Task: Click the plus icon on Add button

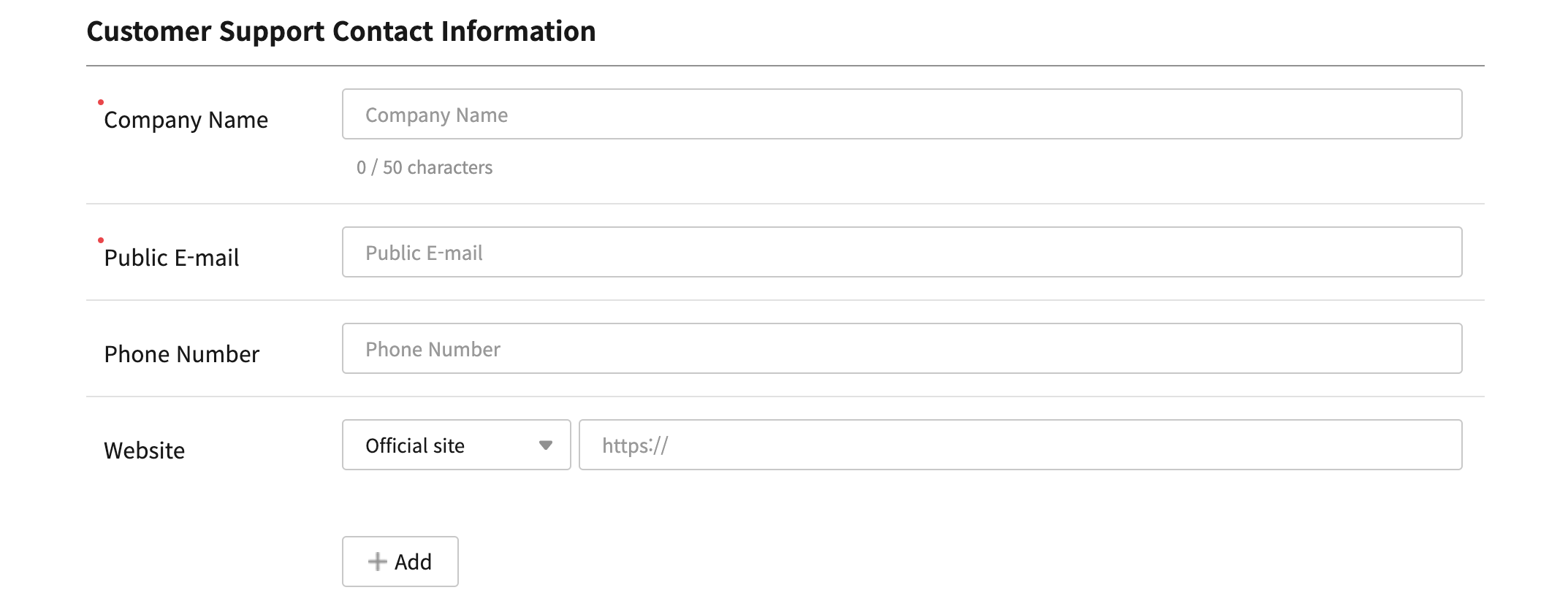Action: (x=377, y=562)
